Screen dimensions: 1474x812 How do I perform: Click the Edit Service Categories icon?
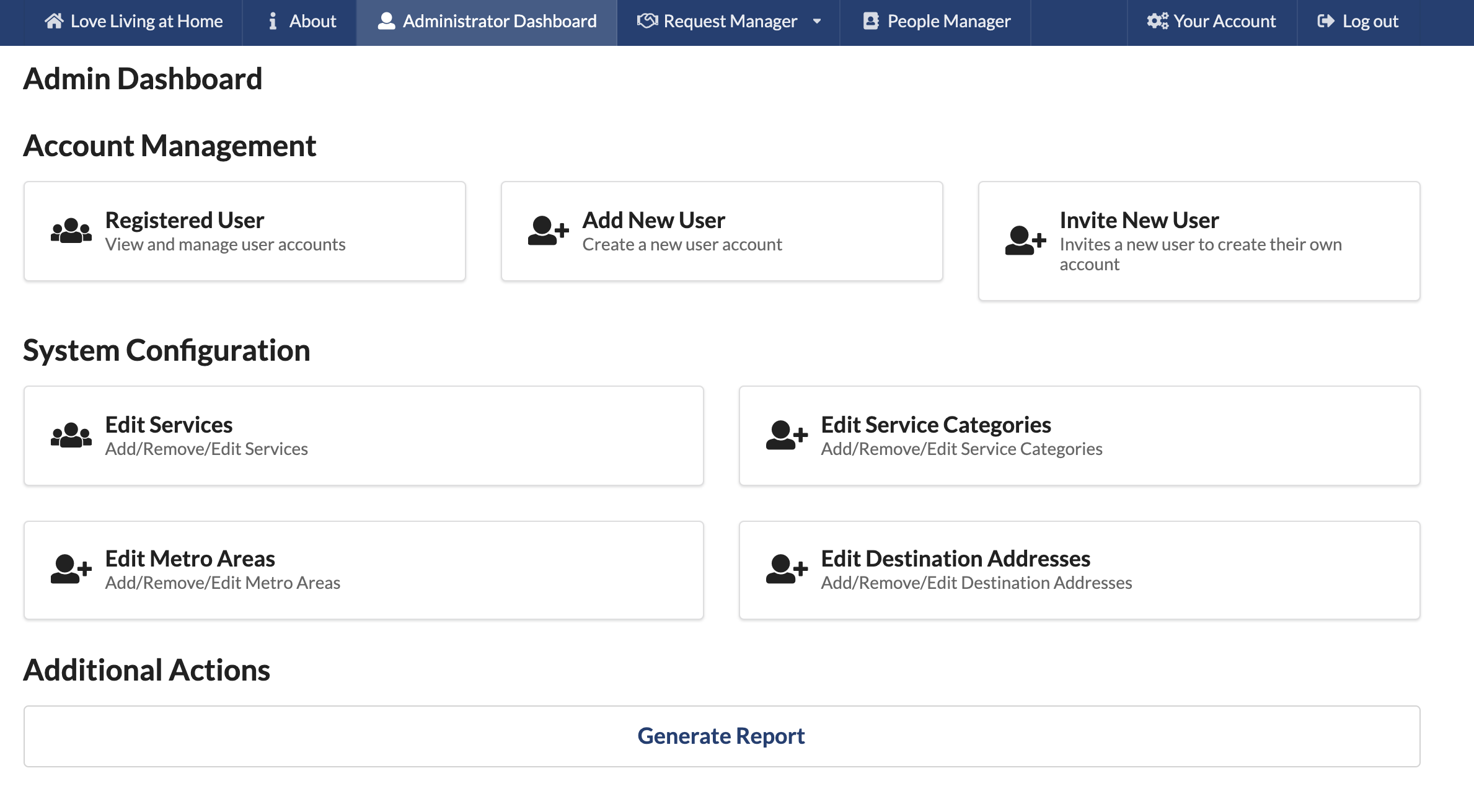(787, 435)
